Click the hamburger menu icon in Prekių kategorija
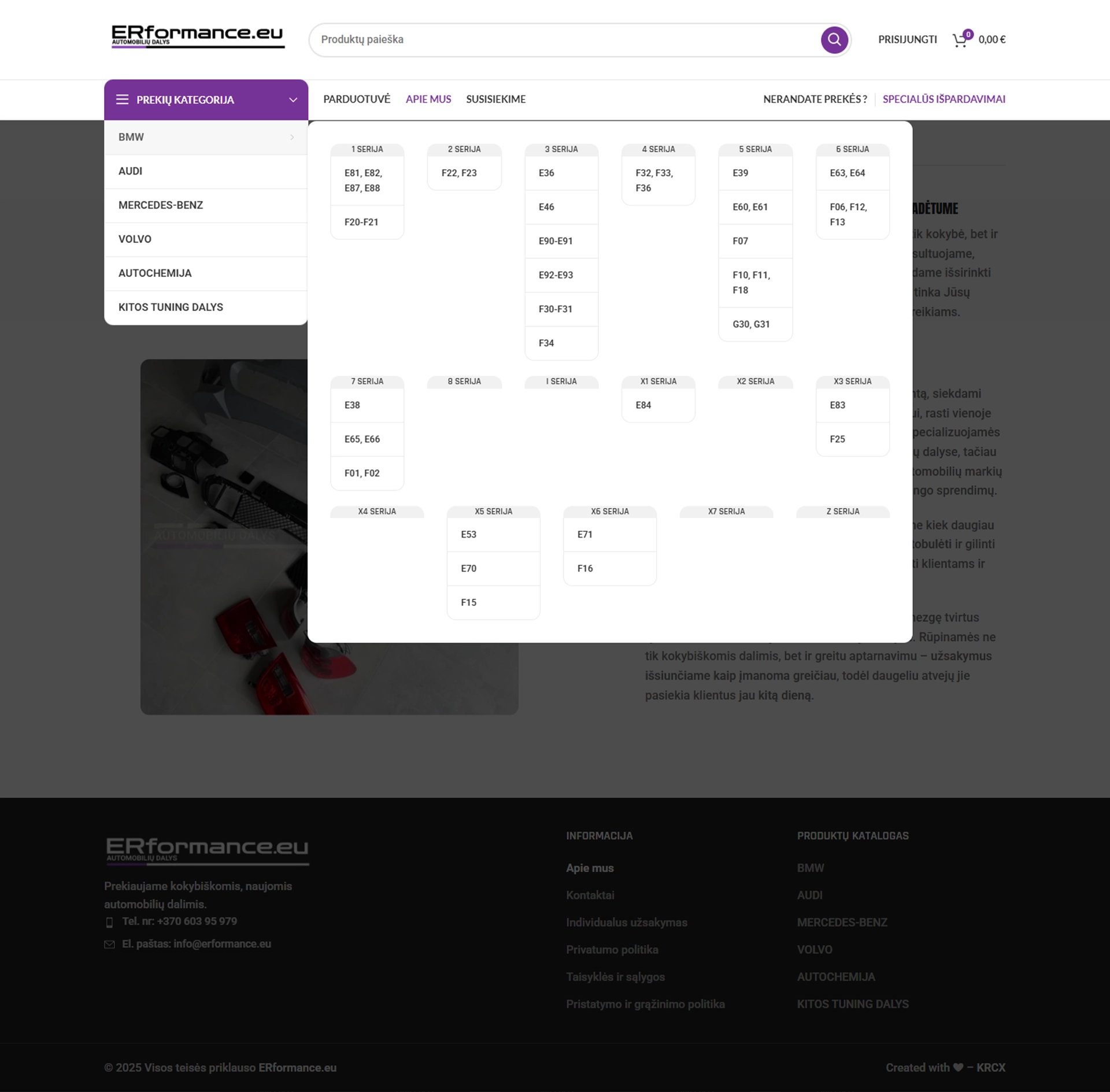The width and height of the screenshot is (1110, 1092). coord(122,99)
